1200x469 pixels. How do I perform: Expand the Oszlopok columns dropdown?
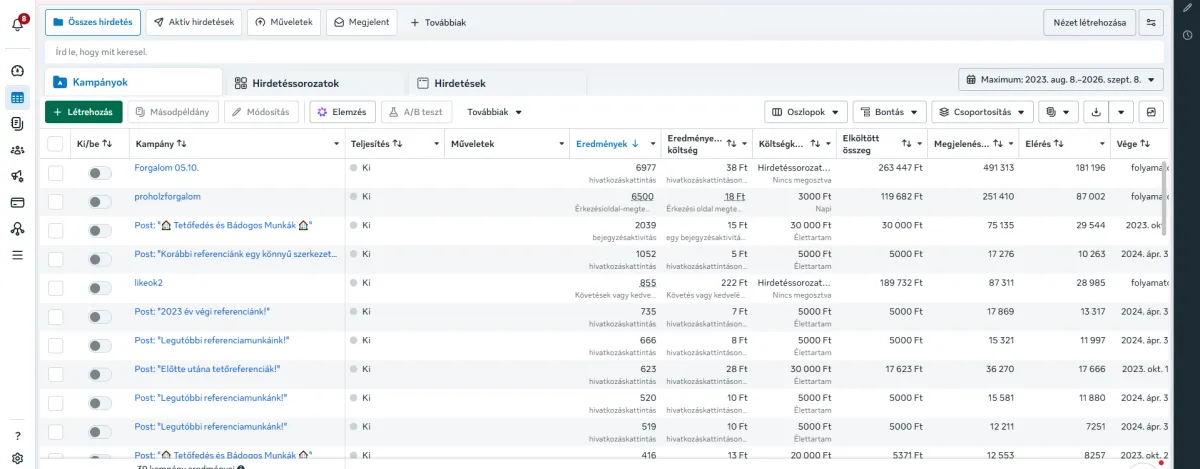[x=806, y=112]
